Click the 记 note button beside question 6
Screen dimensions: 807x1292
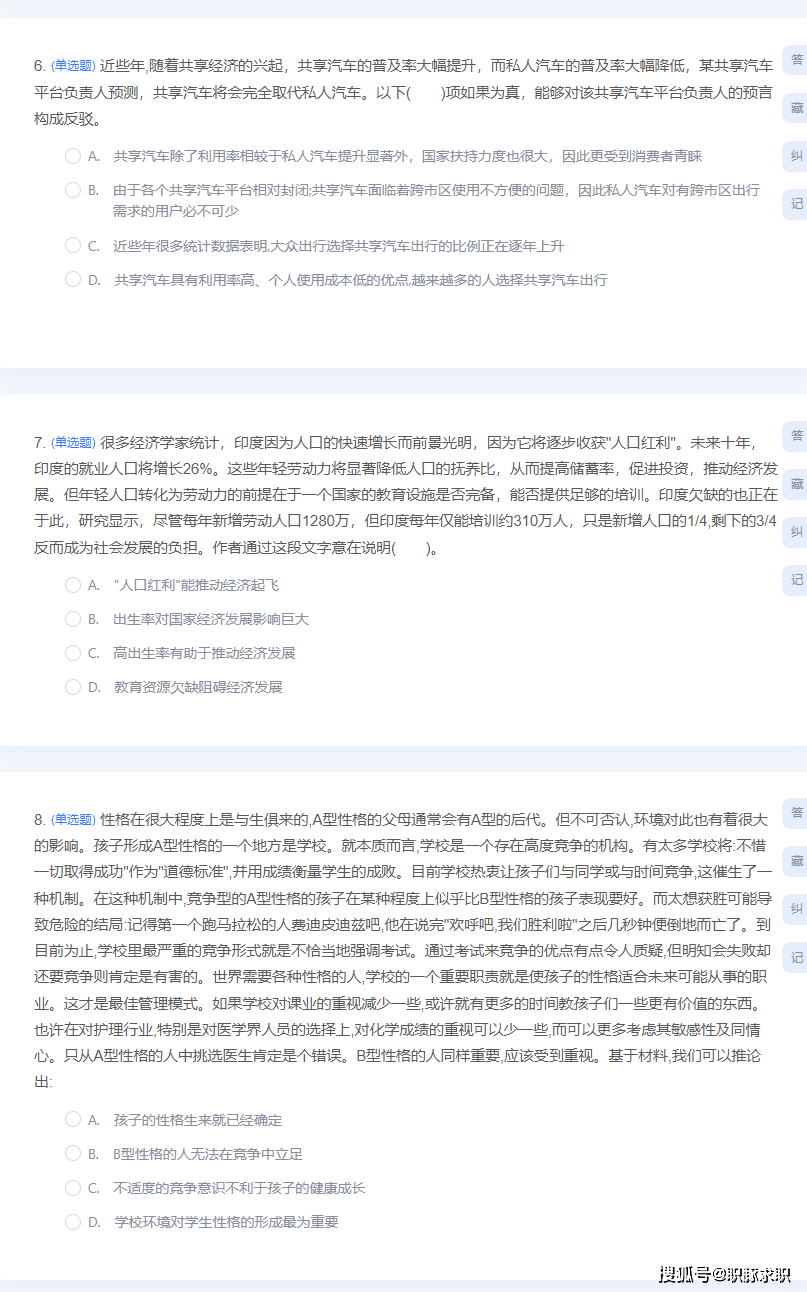[796, 204]
